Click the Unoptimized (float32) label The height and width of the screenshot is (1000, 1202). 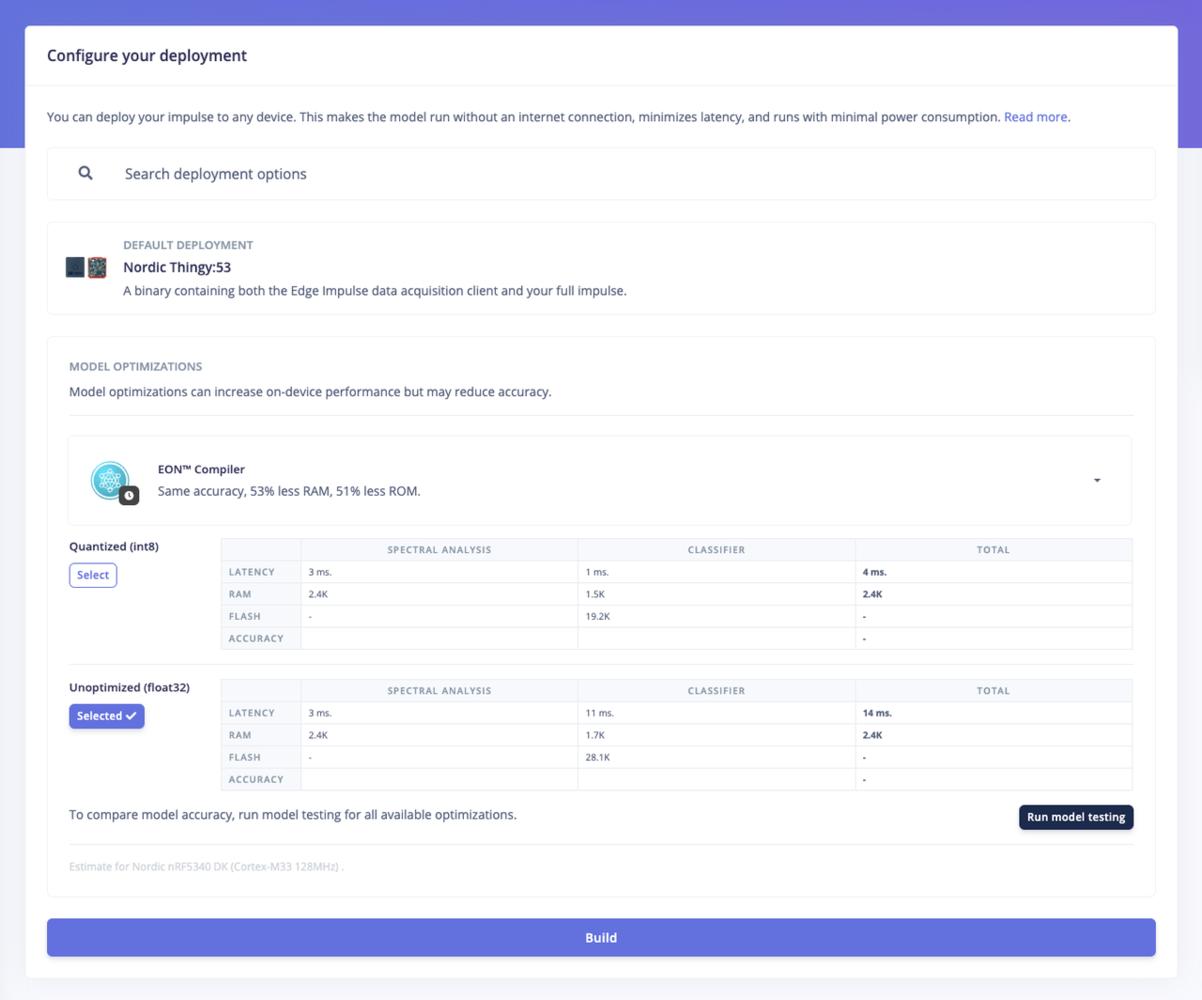click(x=129, y=688)
